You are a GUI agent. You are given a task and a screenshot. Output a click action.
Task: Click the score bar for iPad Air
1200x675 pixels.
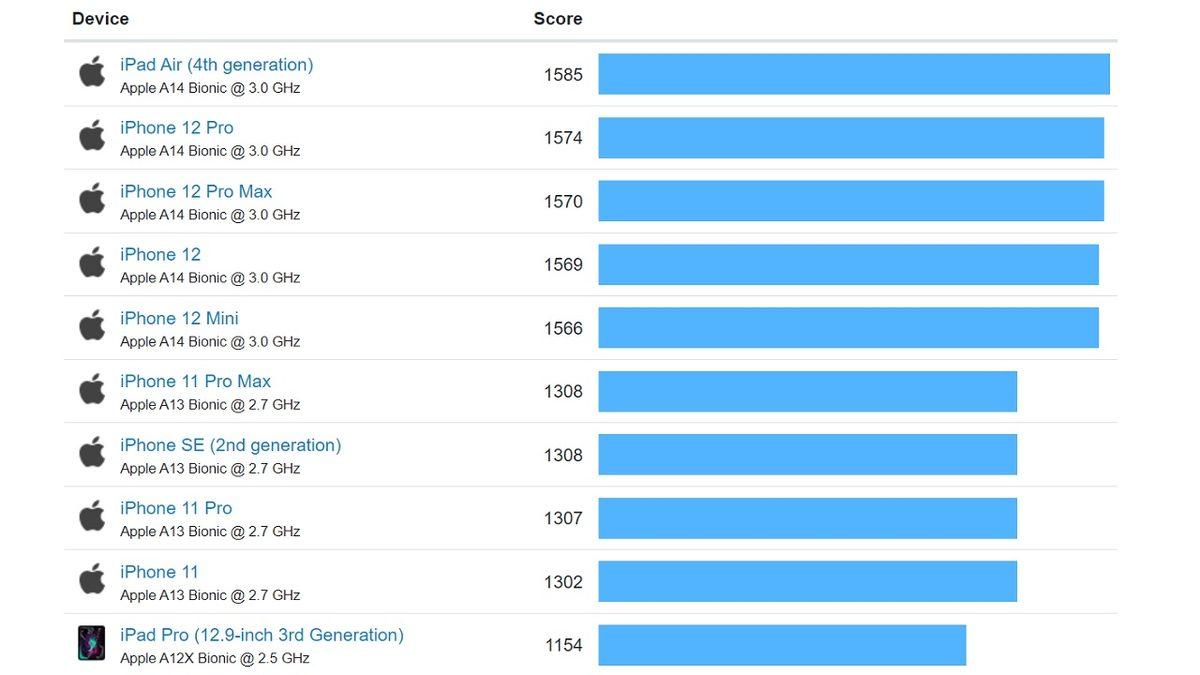pyautogui.click(x=854, y=73)
